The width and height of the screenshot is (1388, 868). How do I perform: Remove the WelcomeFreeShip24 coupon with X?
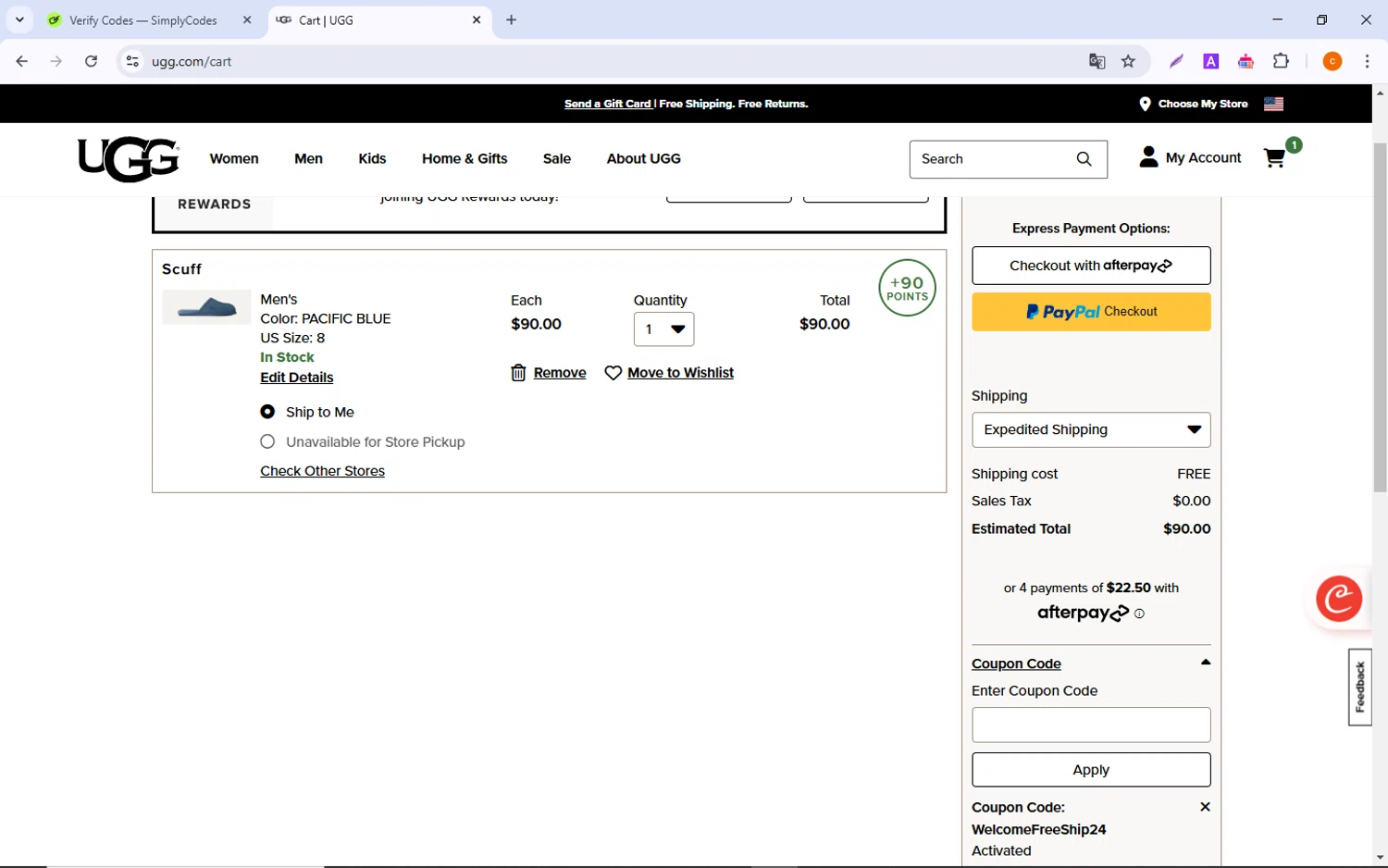click(1205, 807)
